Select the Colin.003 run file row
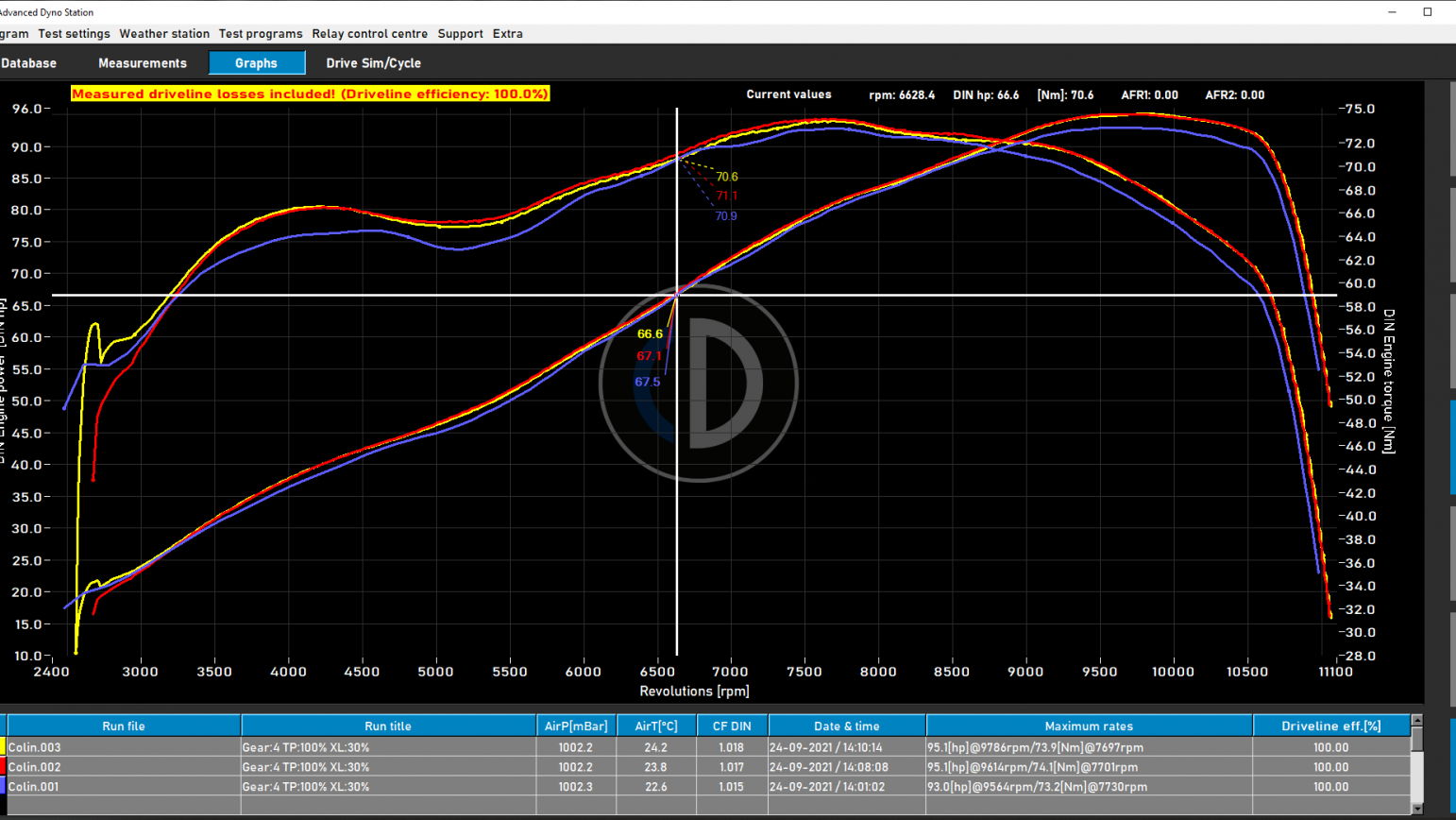Screen dimensions: 1456x820 (123, 747)
